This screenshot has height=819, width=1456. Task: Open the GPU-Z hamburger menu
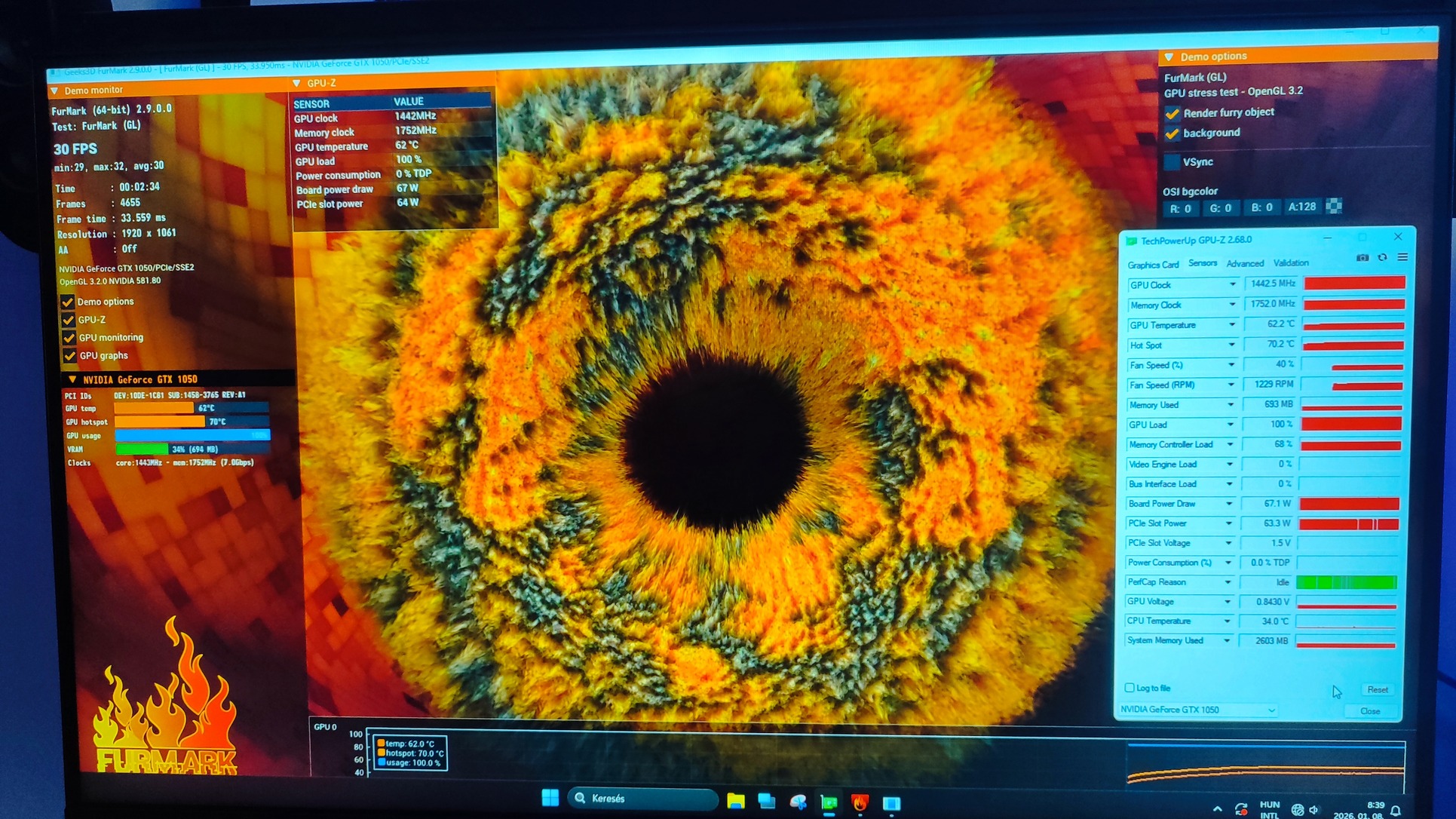(1402, 258)
